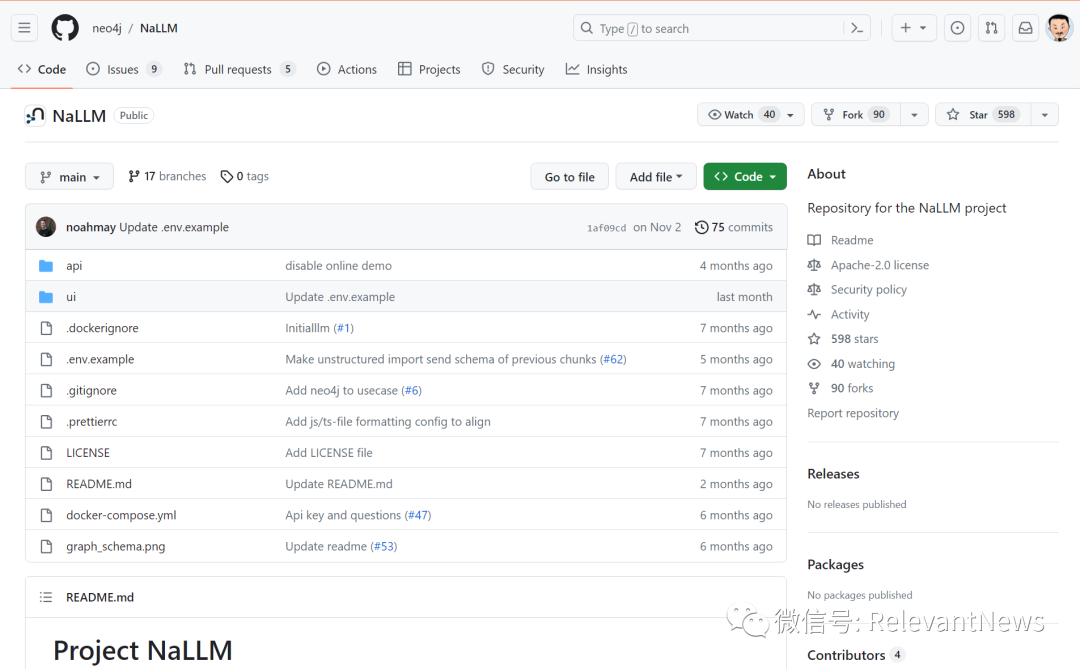Expand the Star lists dropdown arrow
Screen dimensions: 1080x669
pyautogui.click(x=1045, y=115)
